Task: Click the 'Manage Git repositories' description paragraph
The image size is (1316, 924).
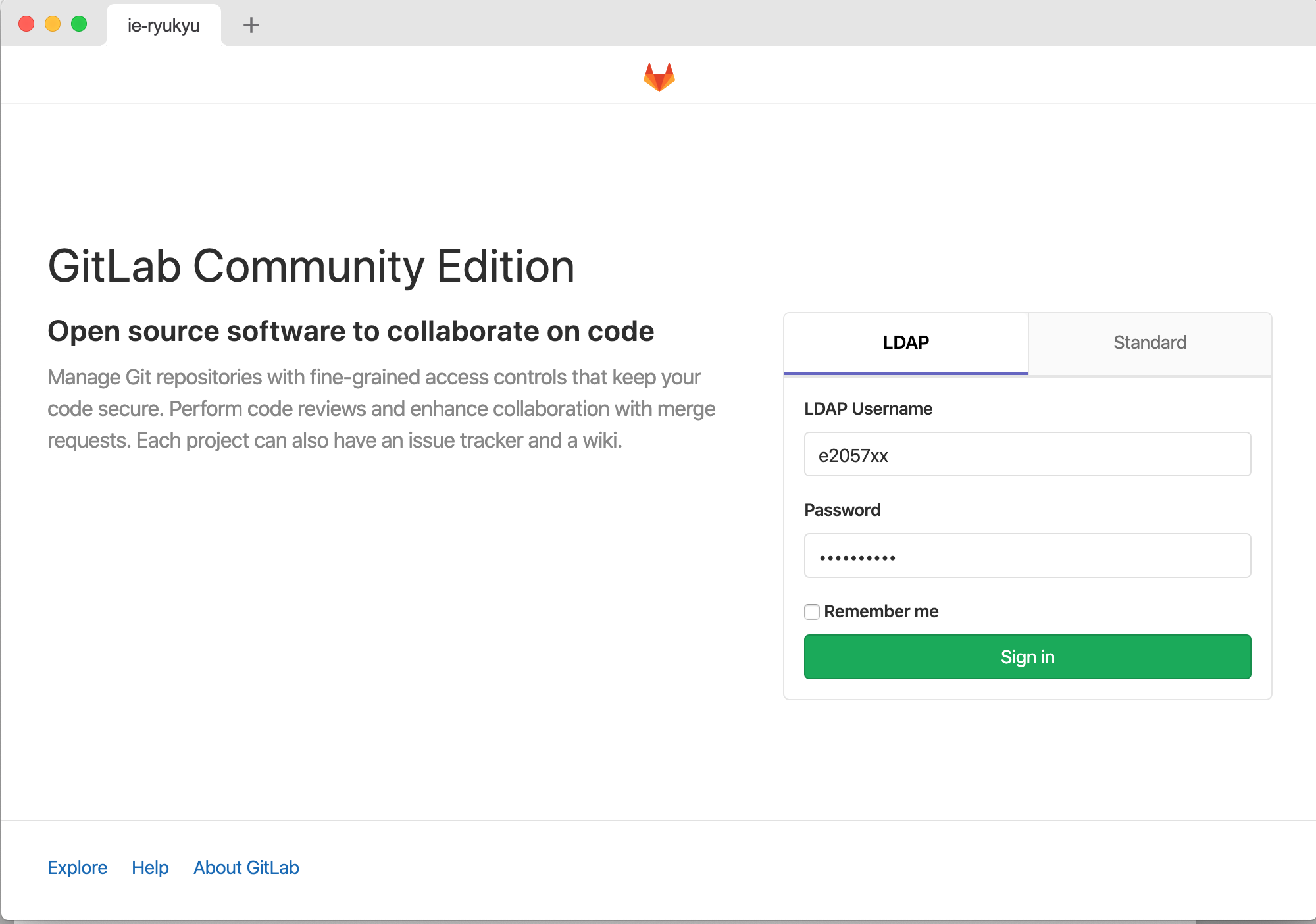Action: [x=382, y=409]
